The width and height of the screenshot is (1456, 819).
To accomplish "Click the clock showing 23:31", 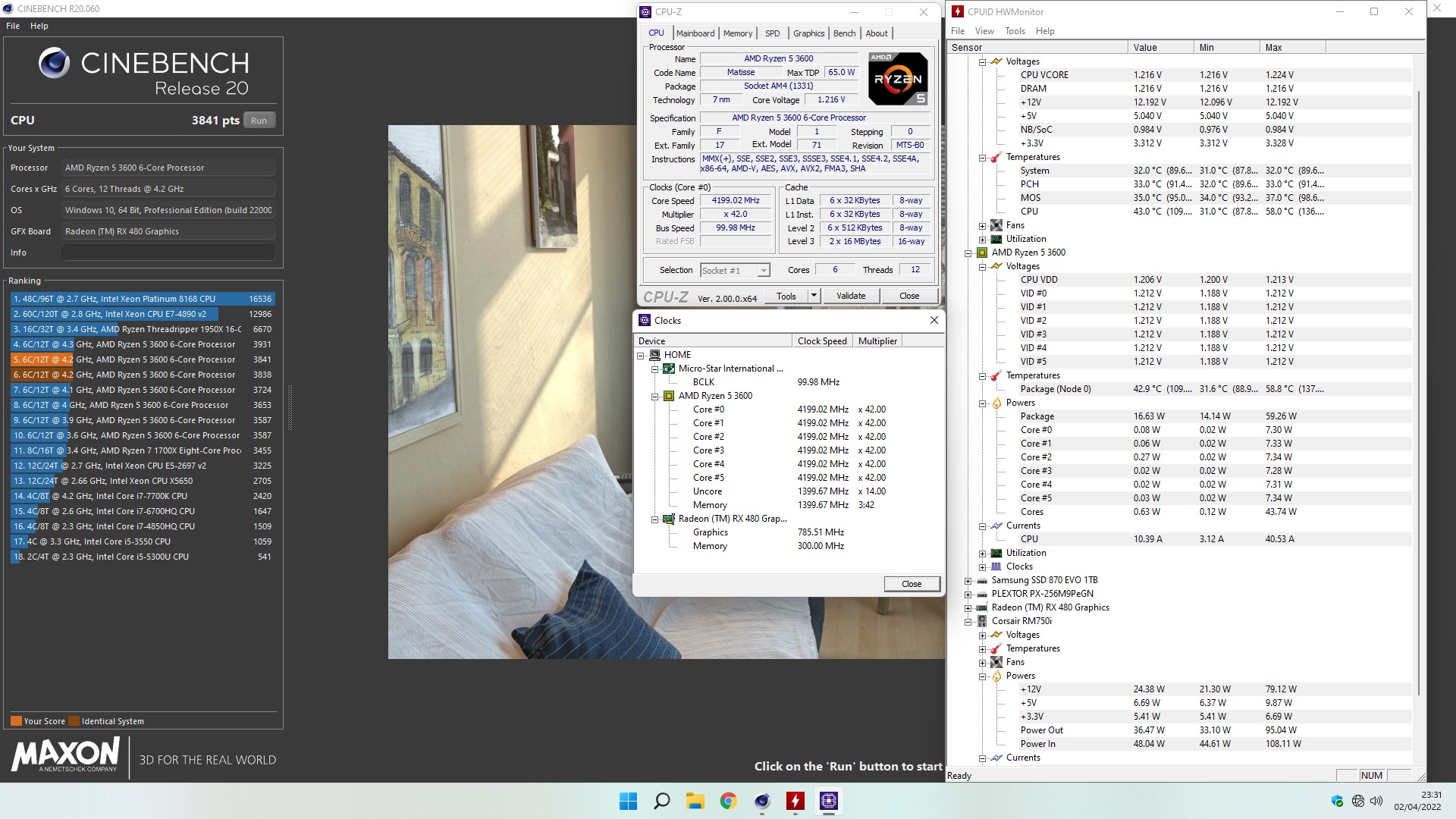I will [1432, 795].
